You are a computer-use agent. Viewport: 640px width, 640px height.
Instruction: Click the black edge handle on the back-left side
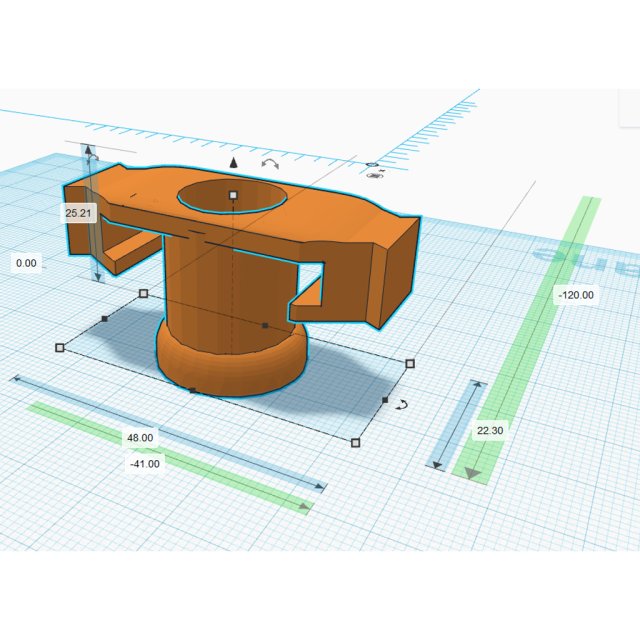point(104,318)
